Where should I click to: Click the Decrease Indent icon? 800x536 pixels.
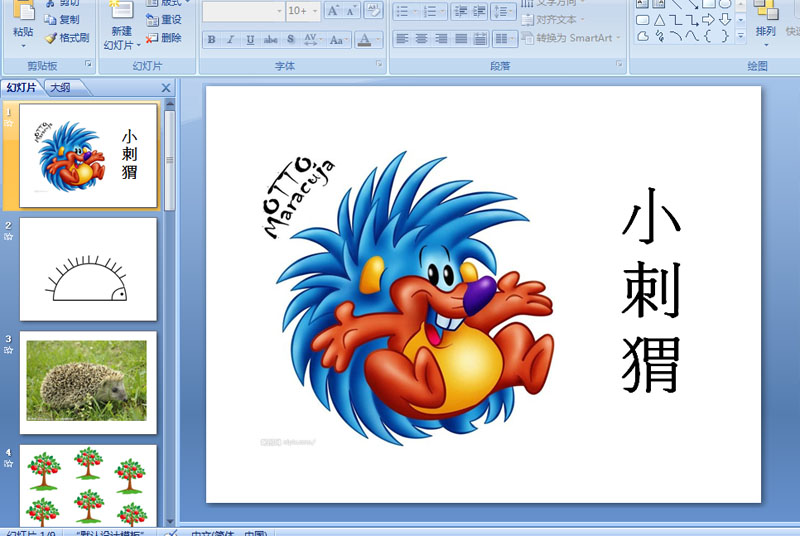click(x=461, y=11)
